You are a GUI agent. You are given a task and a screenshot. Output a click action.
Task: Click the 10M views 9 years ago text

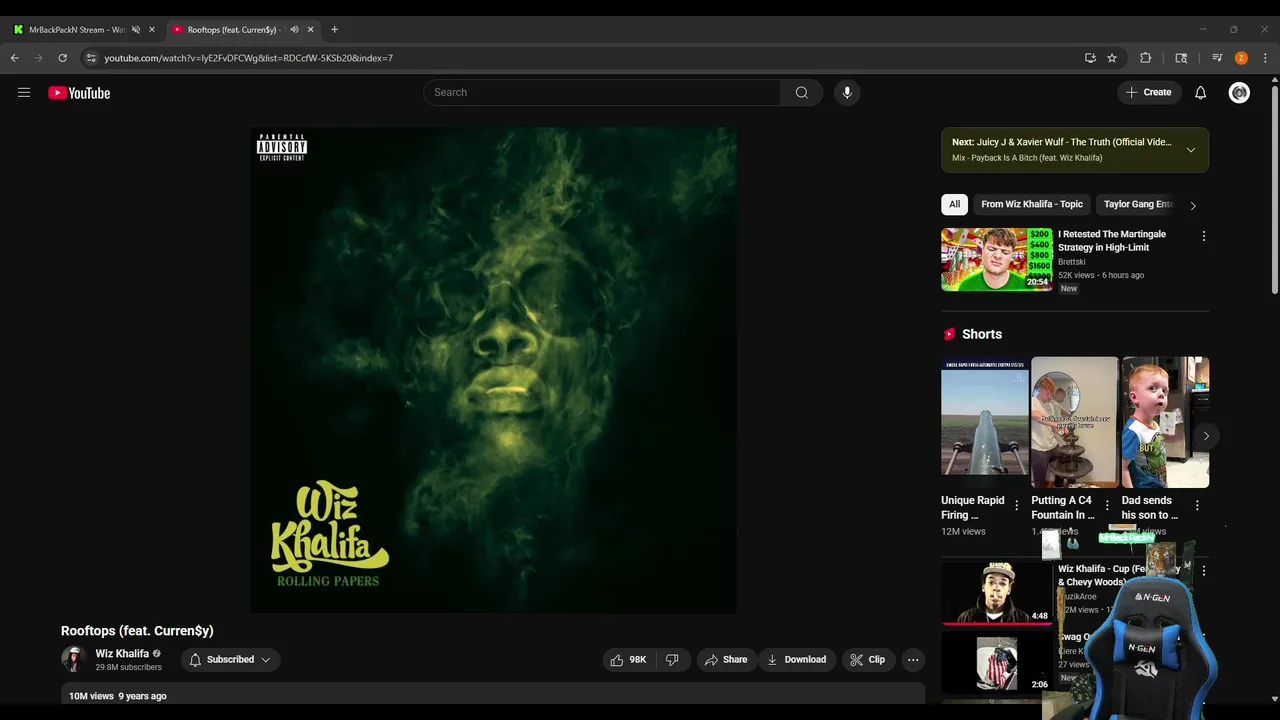[x=118, y=696]
